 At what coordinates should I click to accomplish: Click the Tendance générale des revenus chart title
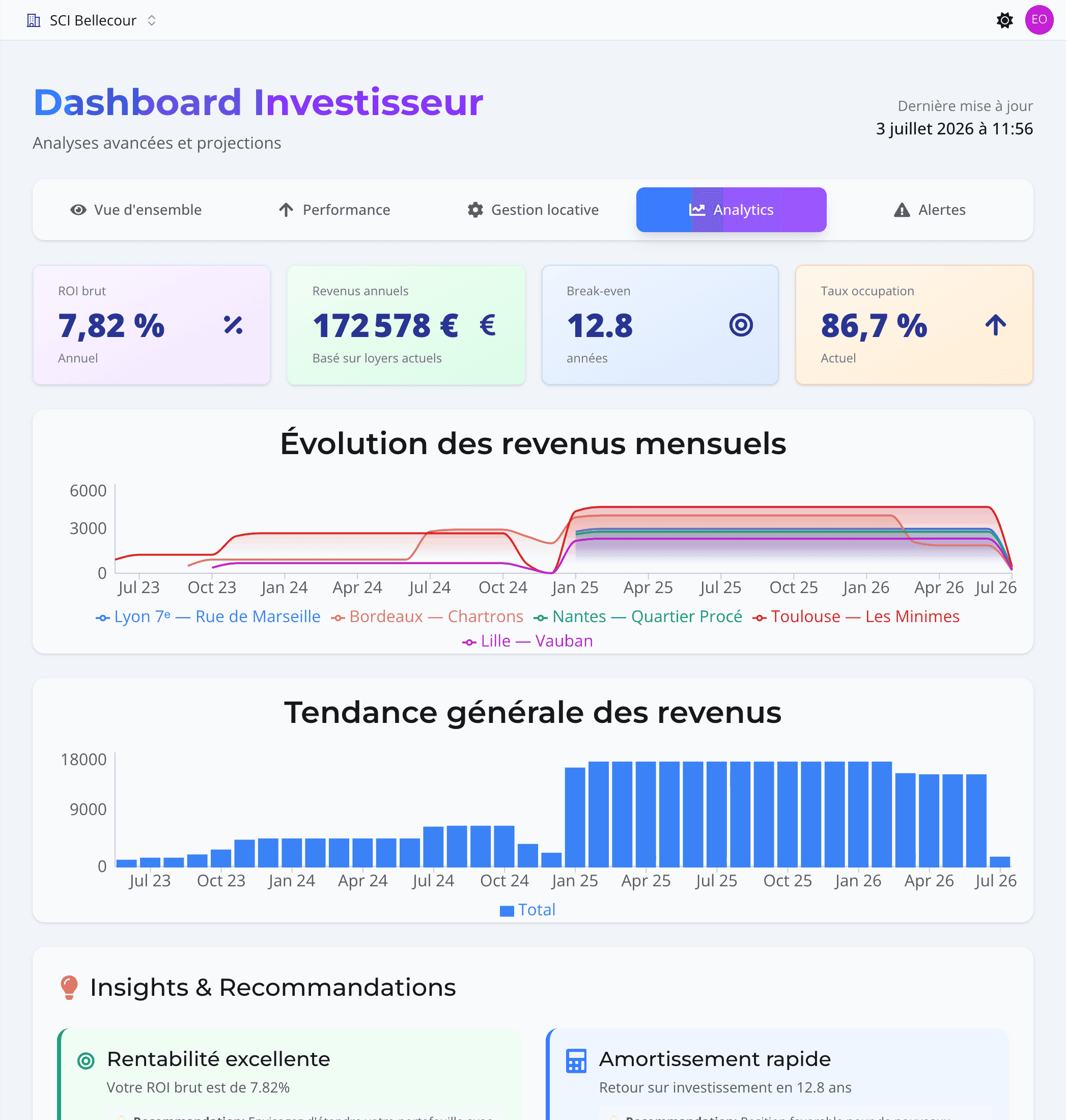(533, 712)
